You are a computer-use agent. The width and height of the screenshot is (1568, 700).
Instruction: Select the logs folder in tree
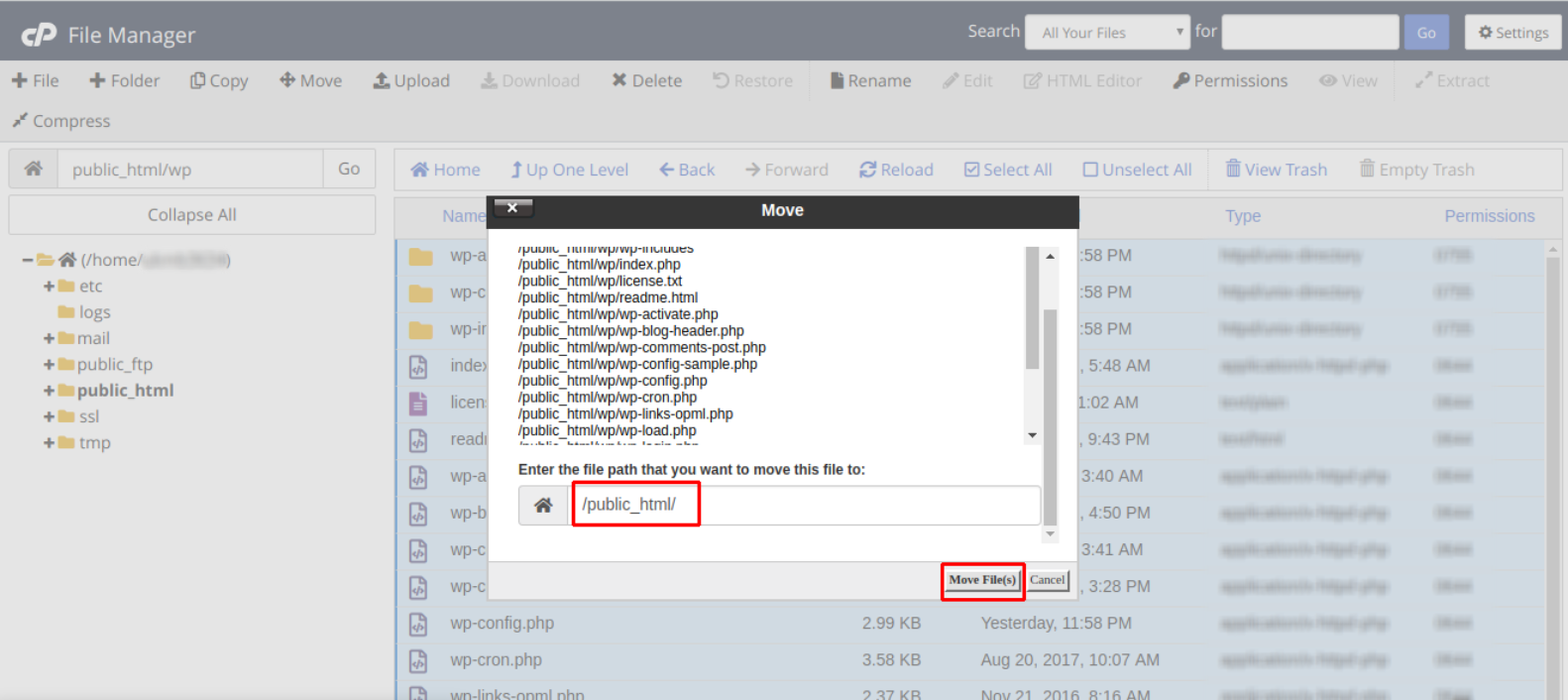(x=85, y=312)
